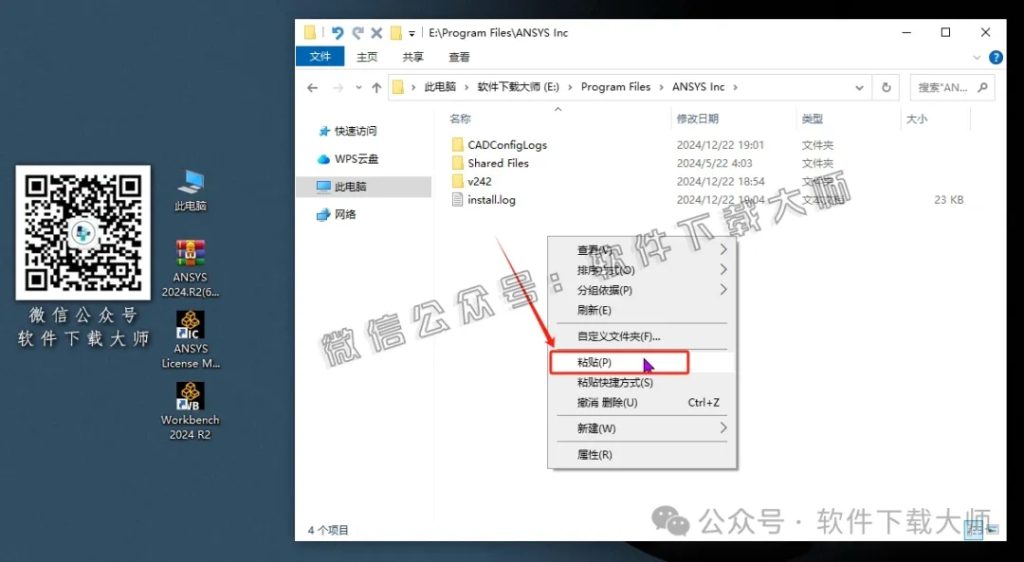
Task: Choose 自定义文件夹(F)... in context menu
Action: coord(643,337)
